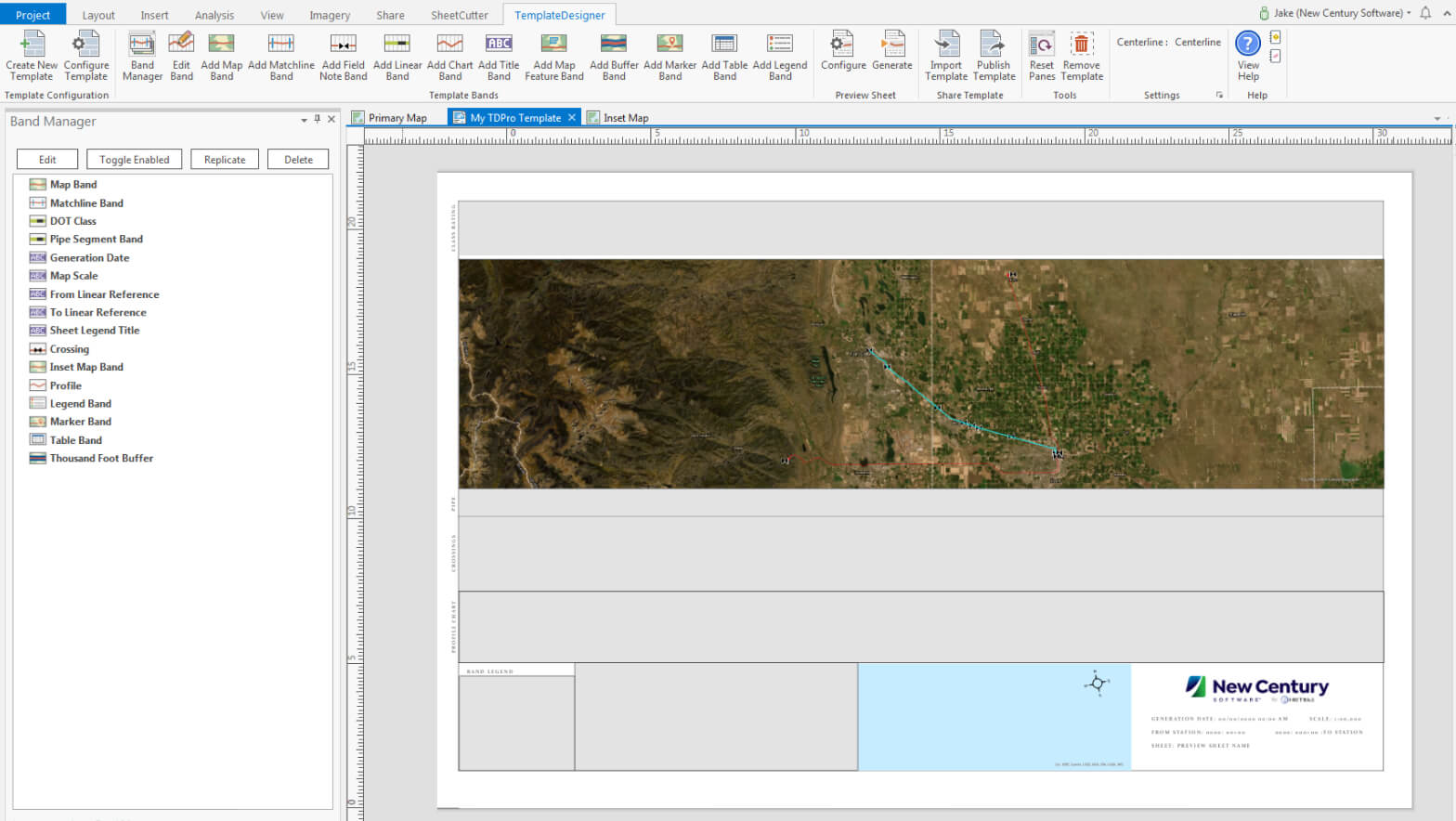Click the Create New Template icon
1456x821 pixels.
pos(32,45)
